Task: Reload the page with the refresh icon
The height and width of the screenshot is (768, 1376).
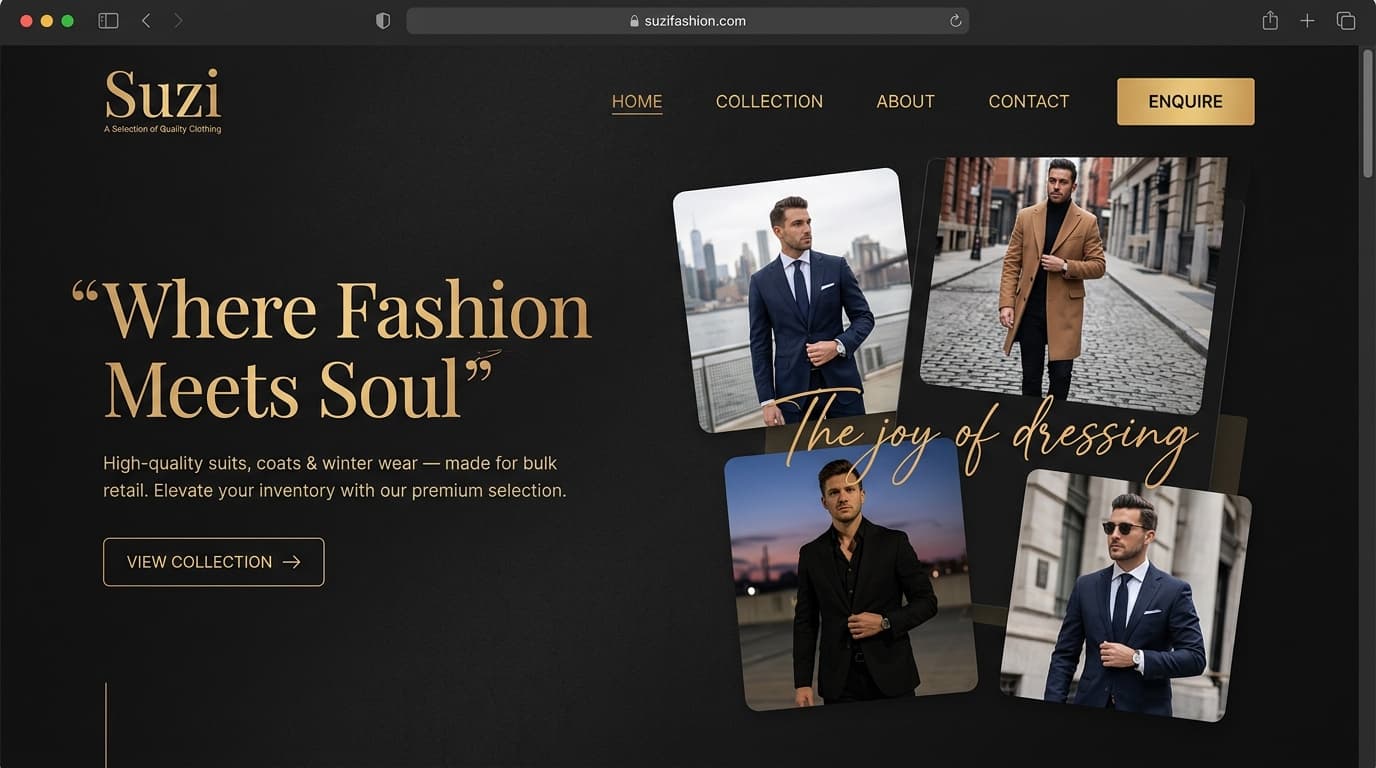Action: (955, 21)
